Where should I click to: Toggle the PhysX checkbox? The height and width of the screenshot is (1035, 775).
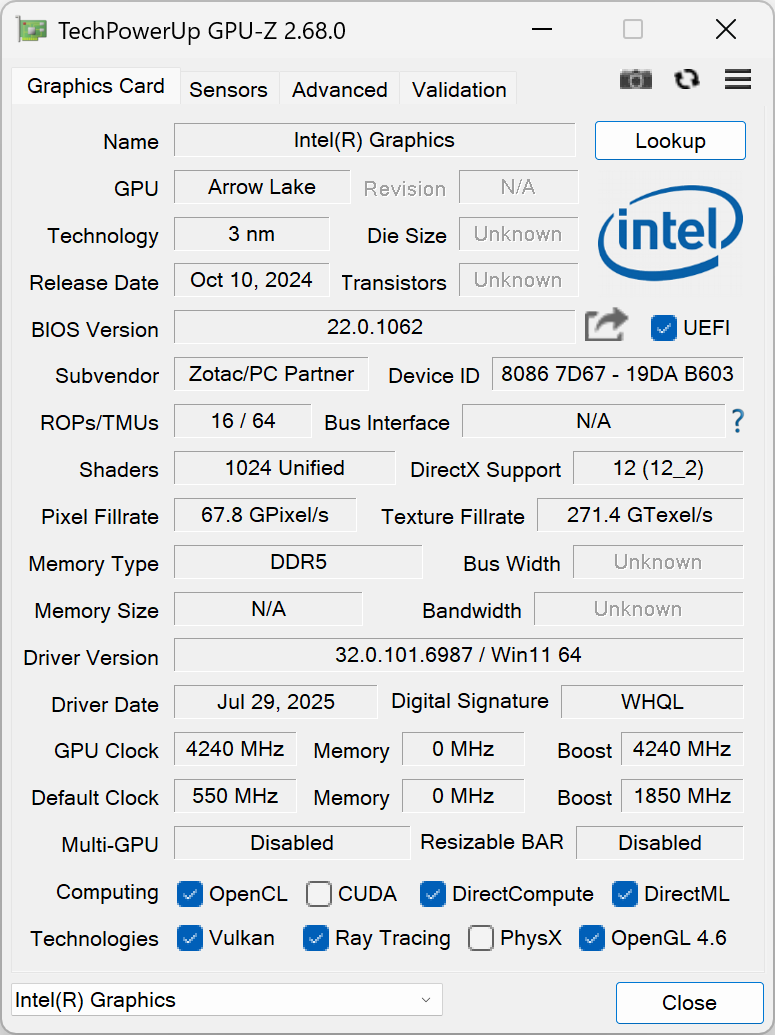pyautogui.click(x=480, y=939)
